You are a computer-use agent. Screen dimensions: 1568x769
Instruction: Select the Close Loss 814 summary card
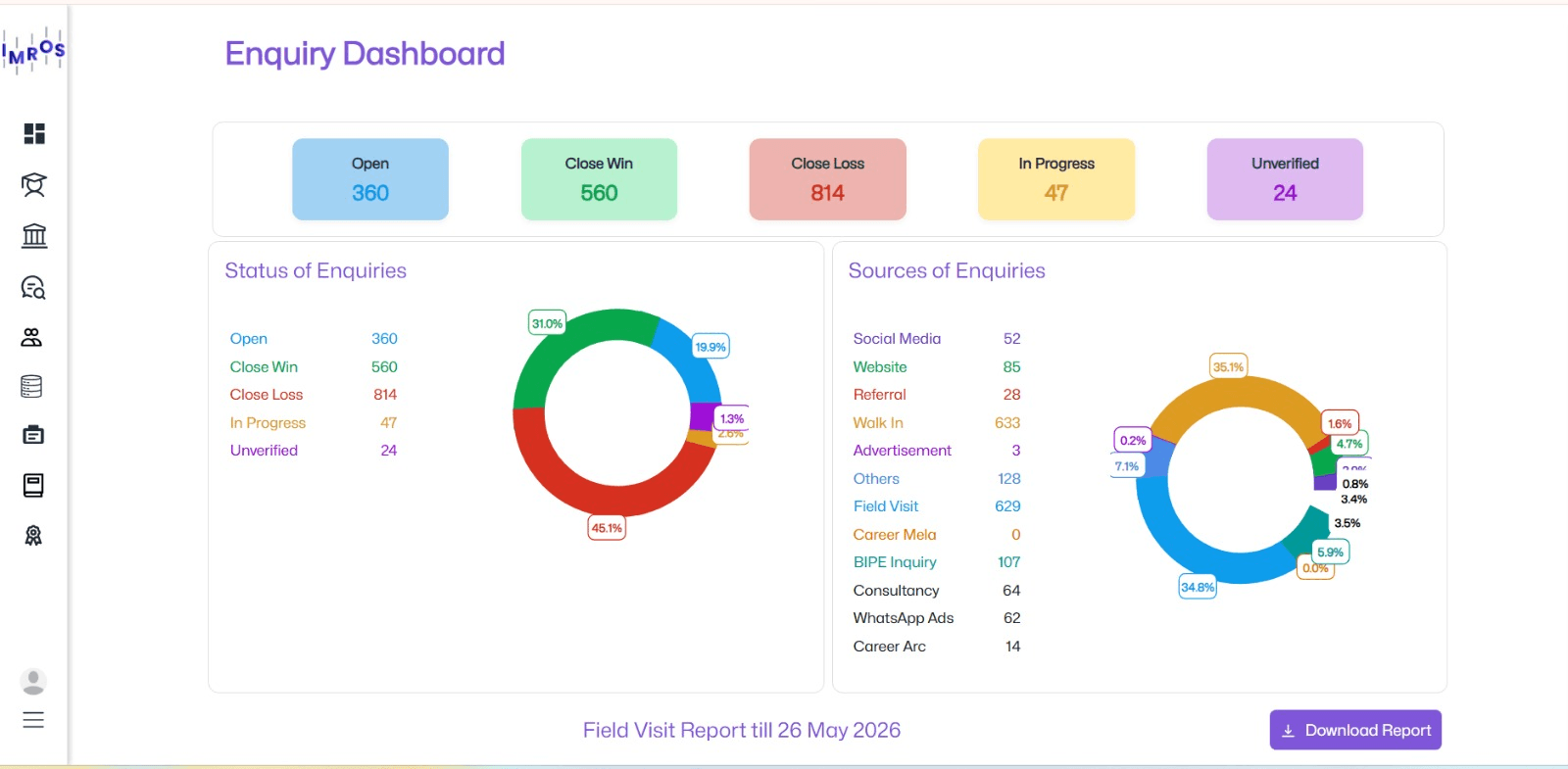click(x=827, y=179)
